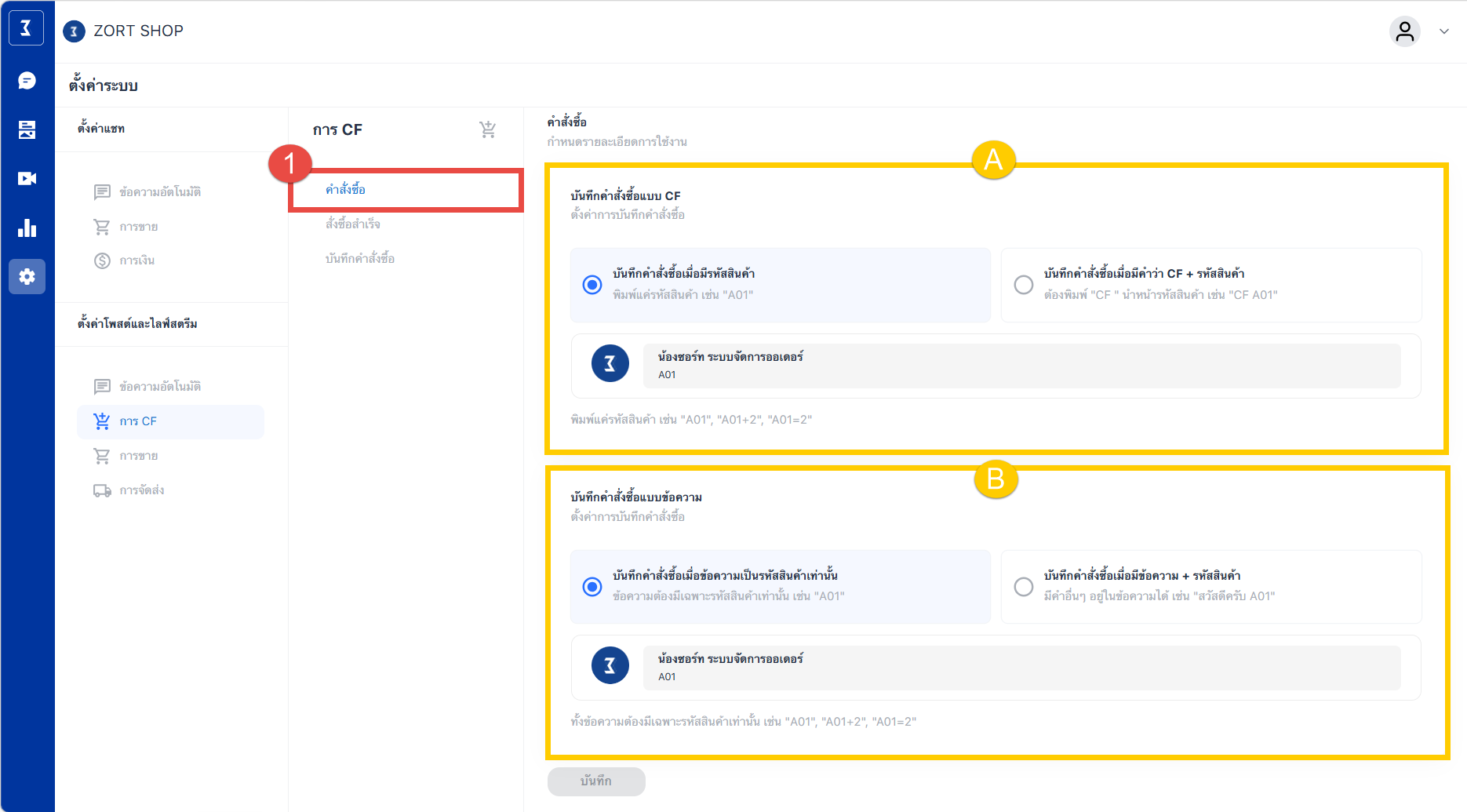Image resolution: width=1467 pixels, height=812 pixels.
Task: Open the คำสั่งซื้อ submenu item
Action: pos(346,190)
